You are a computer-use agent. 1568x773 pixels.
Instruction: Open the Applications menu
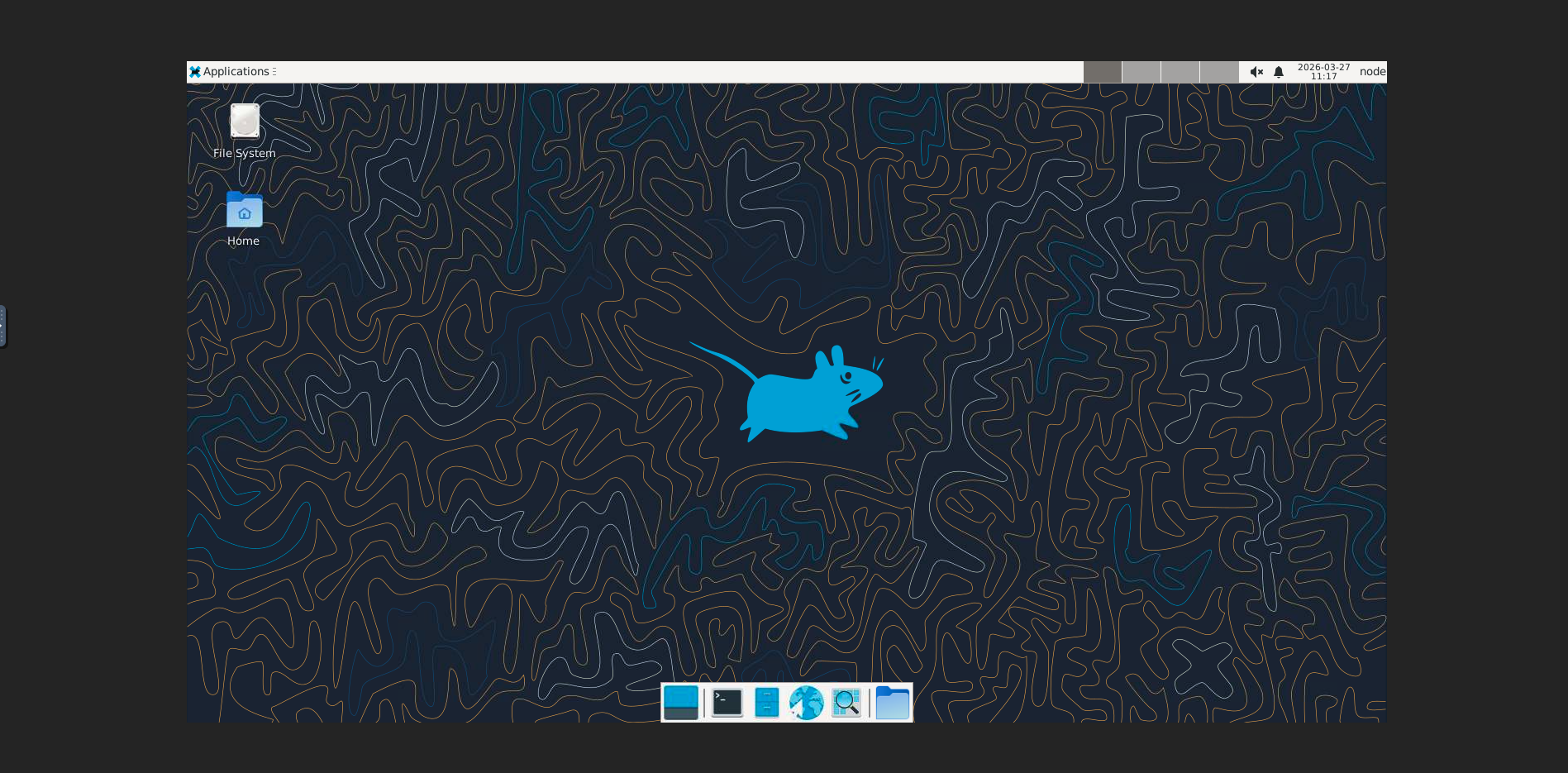coord(230,72)
